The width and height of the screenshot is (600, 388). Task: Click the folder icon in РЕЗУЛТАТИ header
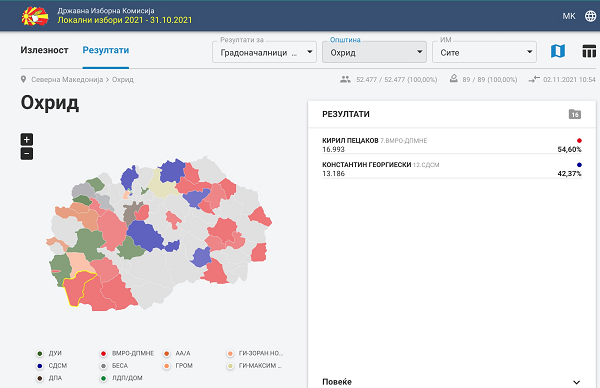coord(575,114)
